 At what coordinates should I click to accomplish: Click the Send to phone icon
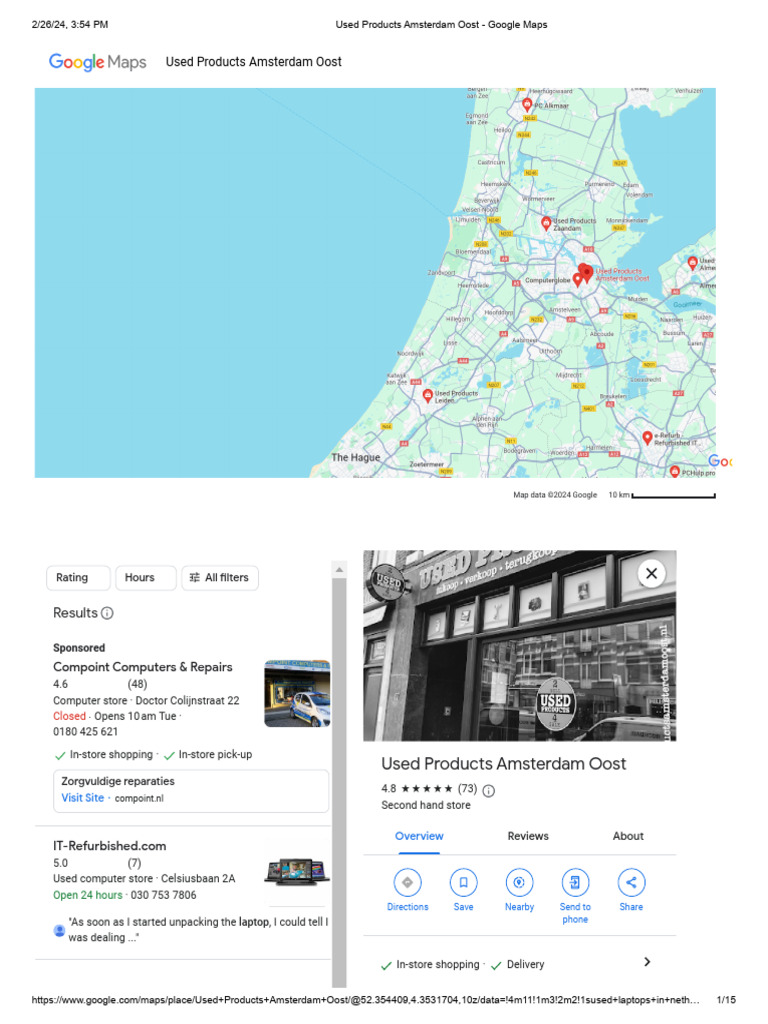[x=575, y=882]
